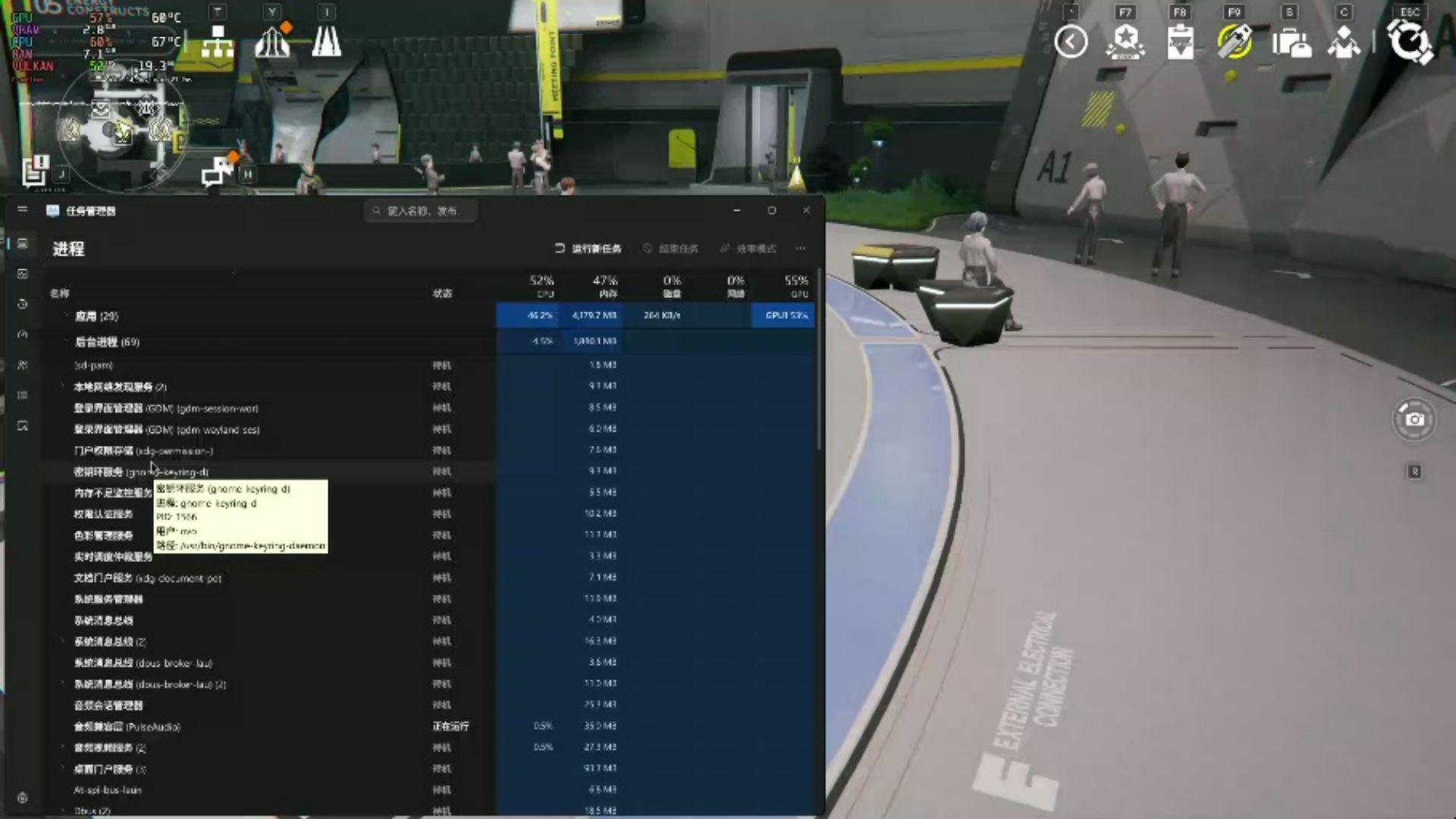Click the Task Manager search field
Image resolution: width=1456 pixels, height=819 pixels.
(420, 211)
